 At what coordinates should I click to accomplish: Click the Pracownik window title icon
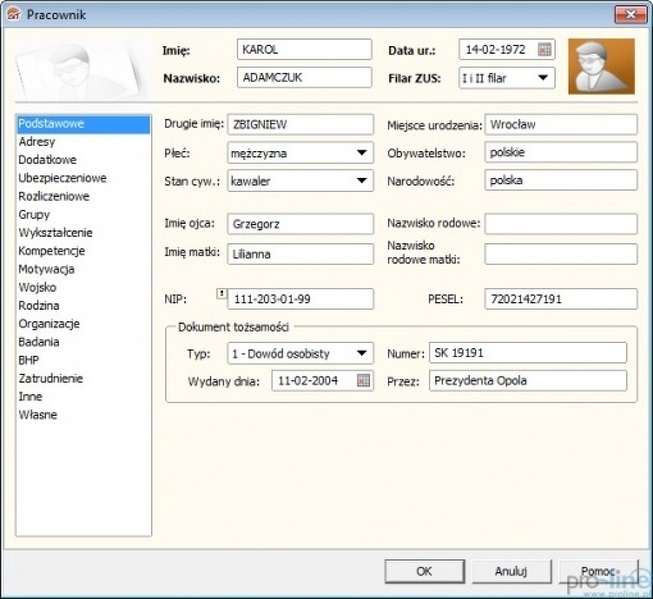13,14
